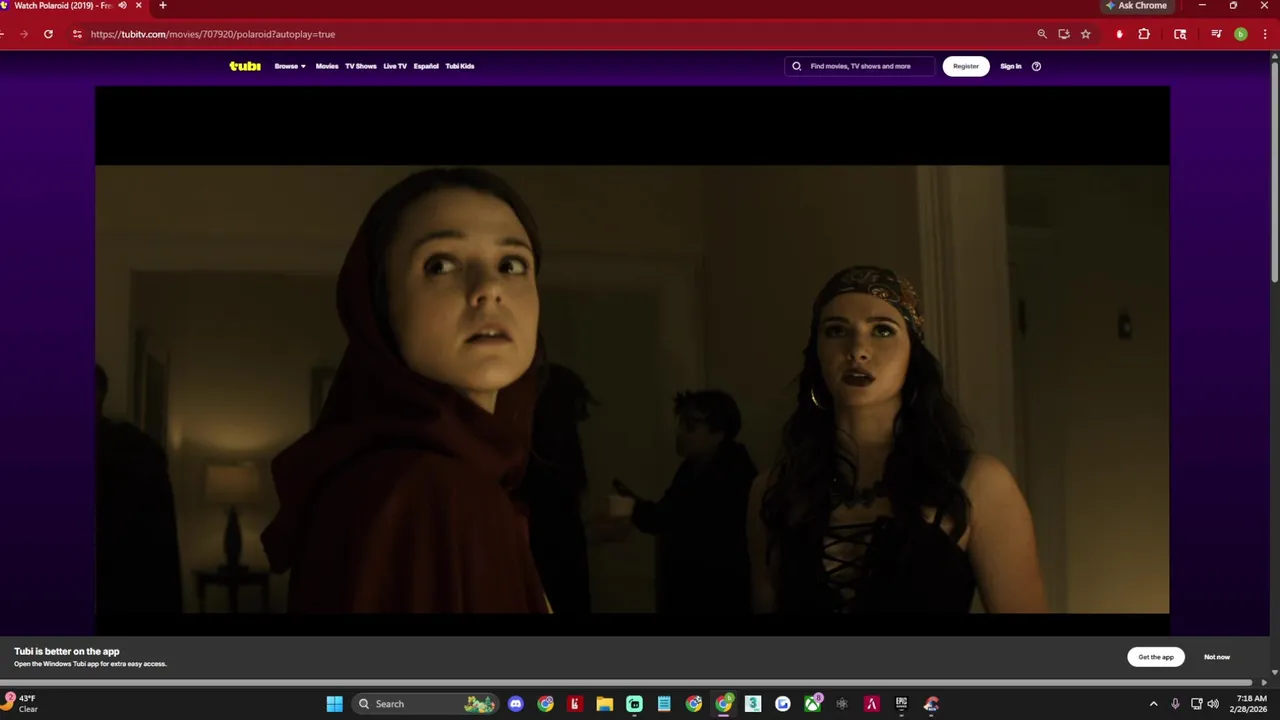Open the site information icon in address bar
The height and width of the screenshot is (720, 1280).
77,34
